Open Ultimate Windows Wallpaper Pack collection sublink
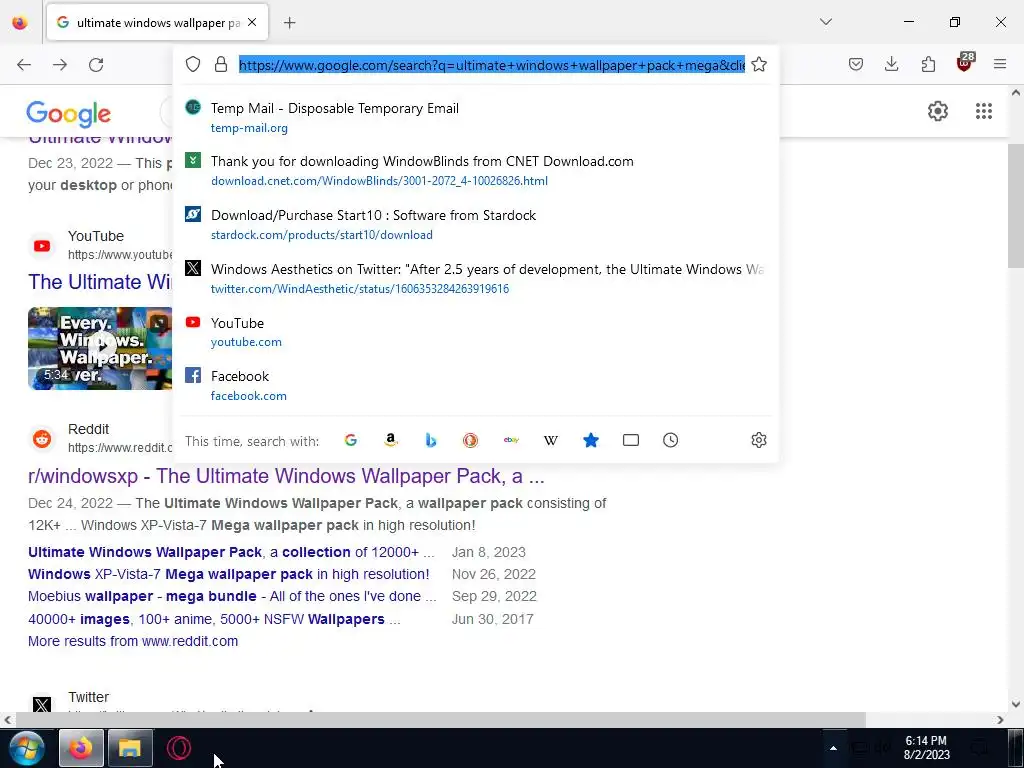1024x768 pixels. pos(231,552)
